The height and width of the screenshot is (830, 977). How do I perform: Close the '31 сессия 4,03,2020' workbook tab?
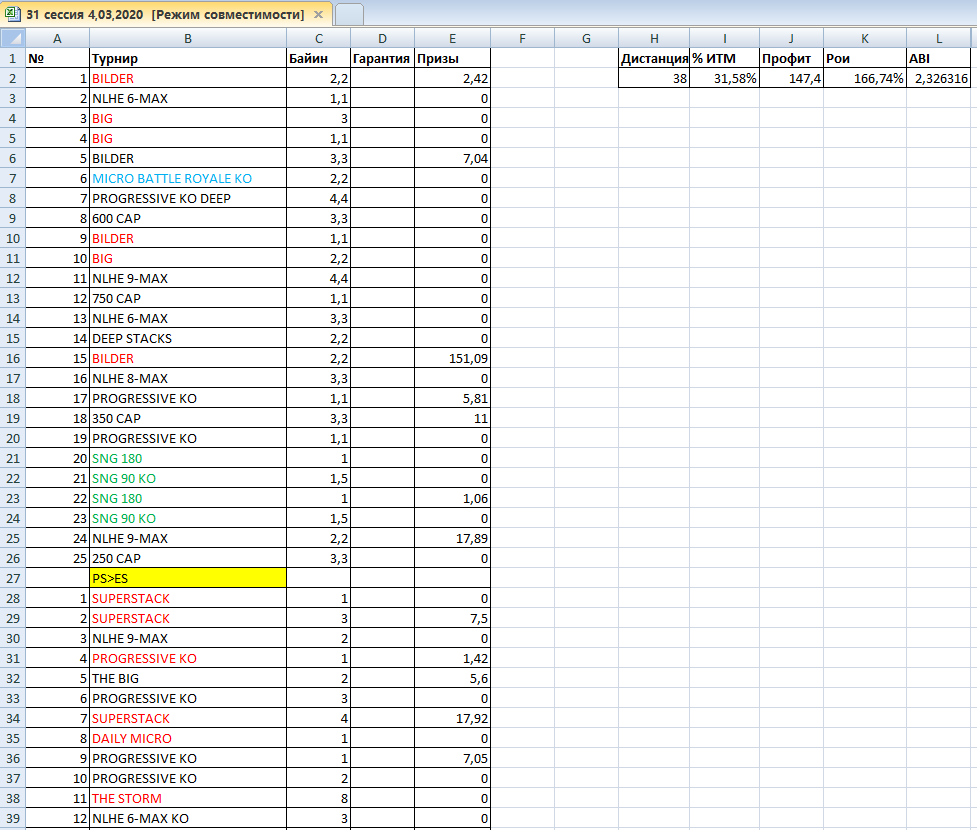point(318,14)
